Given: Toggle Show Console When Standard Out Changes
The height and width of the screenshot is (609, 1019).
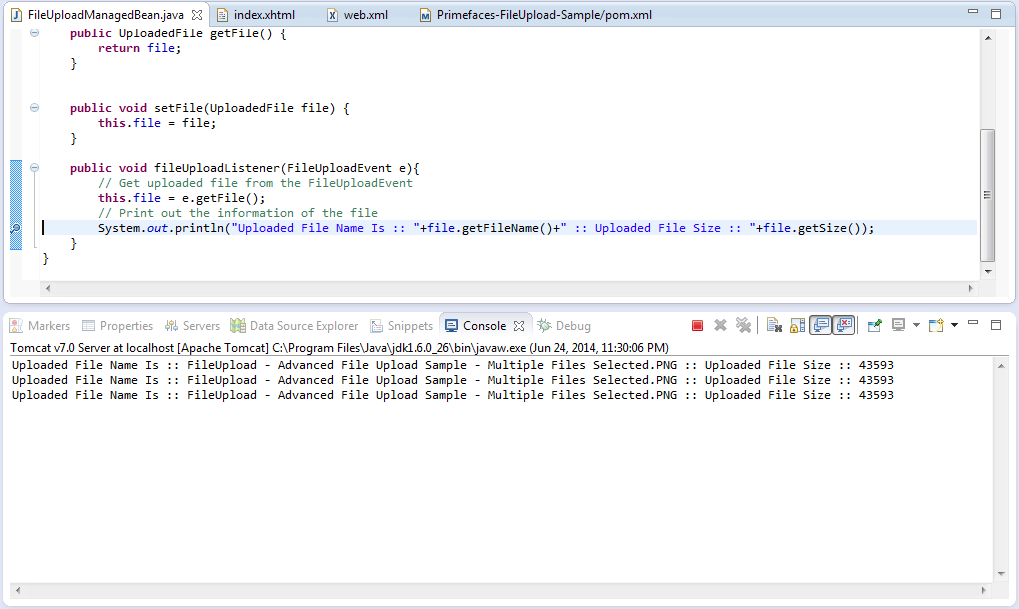Looking at the screenshot, I should pos(821,326).
